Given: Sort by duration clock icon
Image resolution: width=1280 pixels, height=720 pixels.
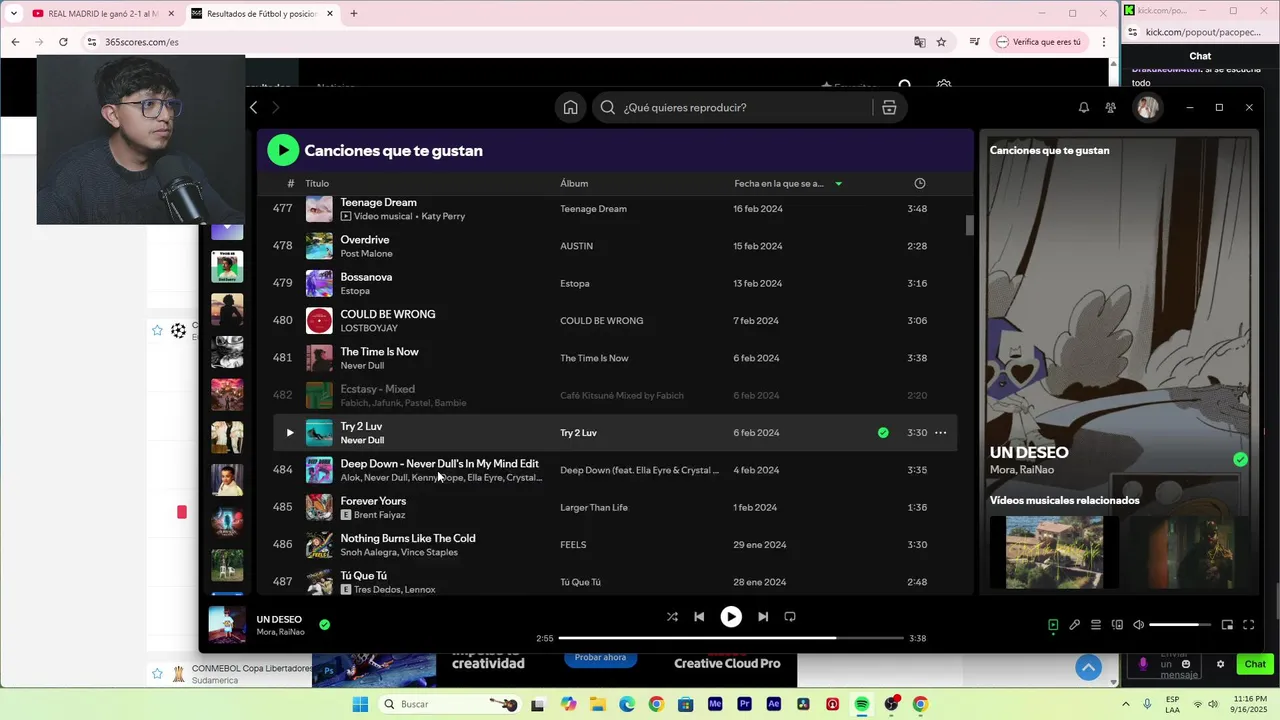Looking at the screenshot, I should point(920,184).
